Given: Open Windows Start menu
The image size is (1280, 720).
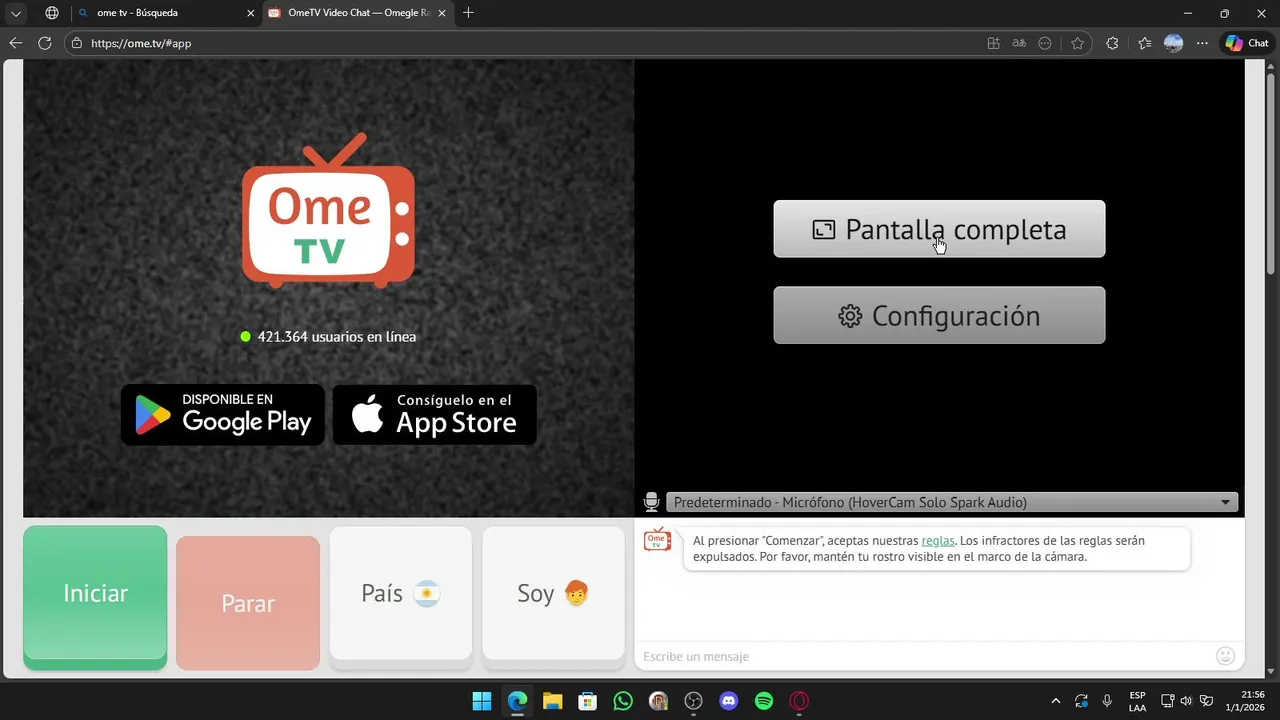Looking at the screenshot, I should (482, 701).
